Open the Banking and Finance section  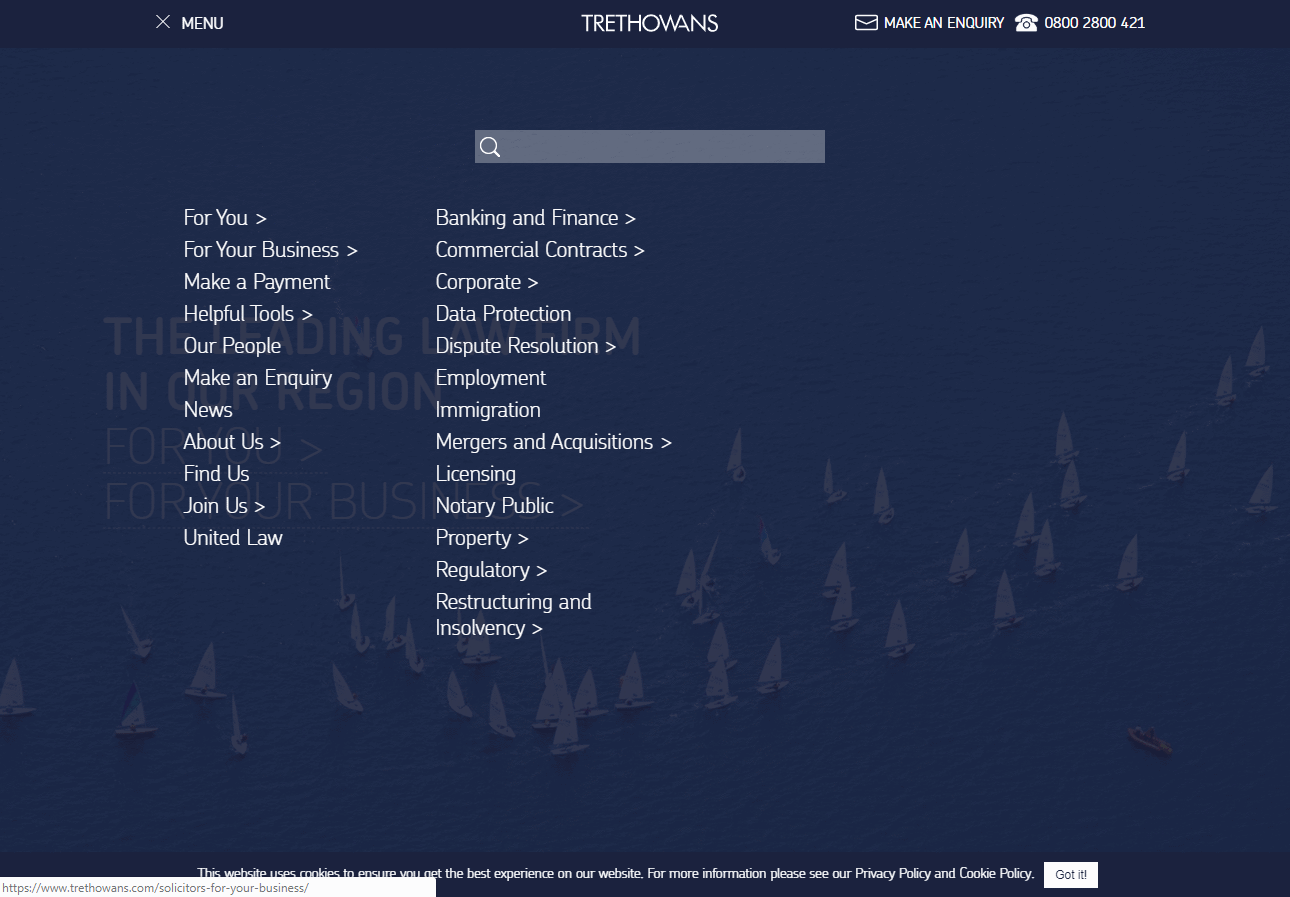click(535, 218)
